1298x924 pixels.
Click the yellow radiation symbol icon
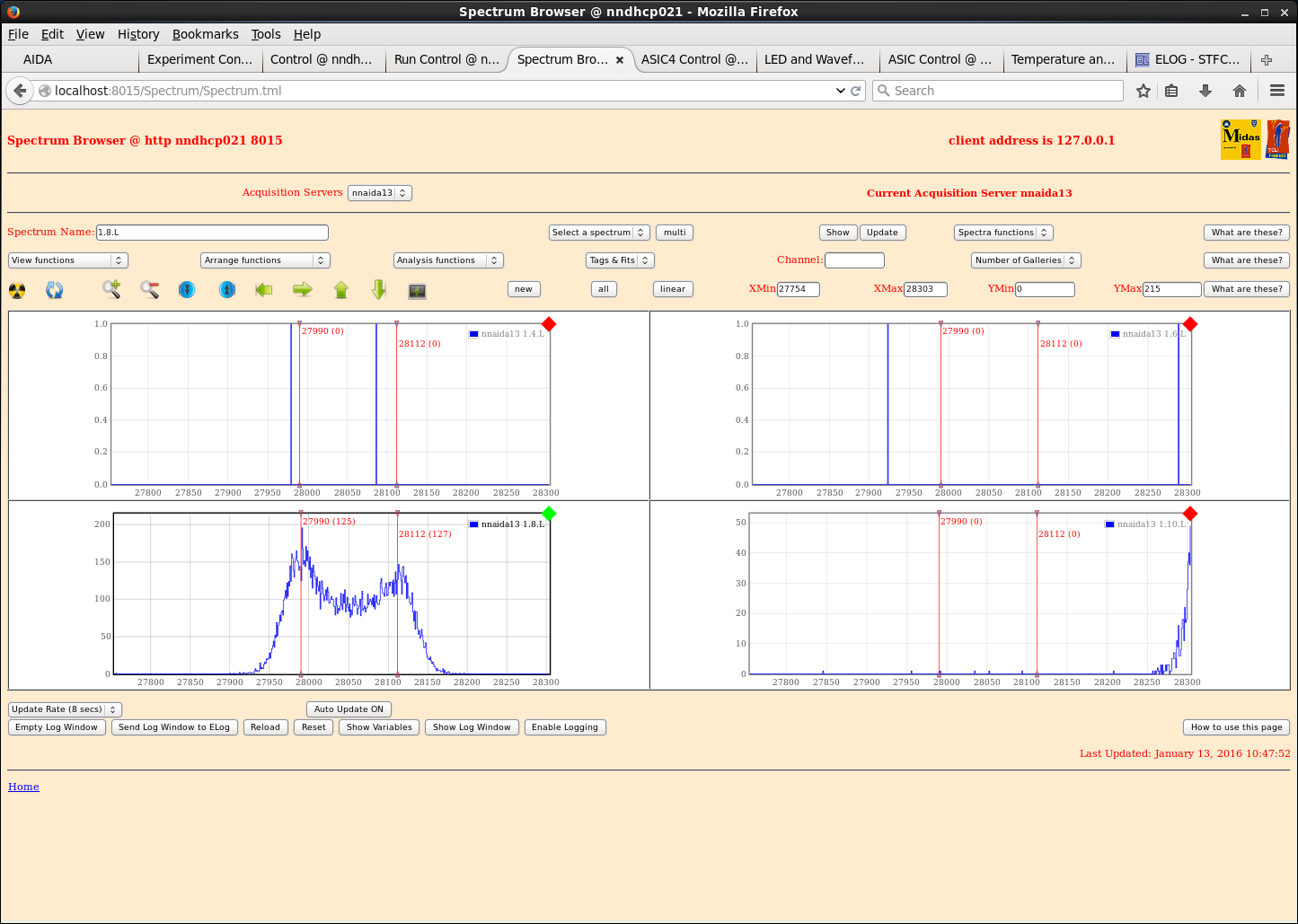coord(17,290)
